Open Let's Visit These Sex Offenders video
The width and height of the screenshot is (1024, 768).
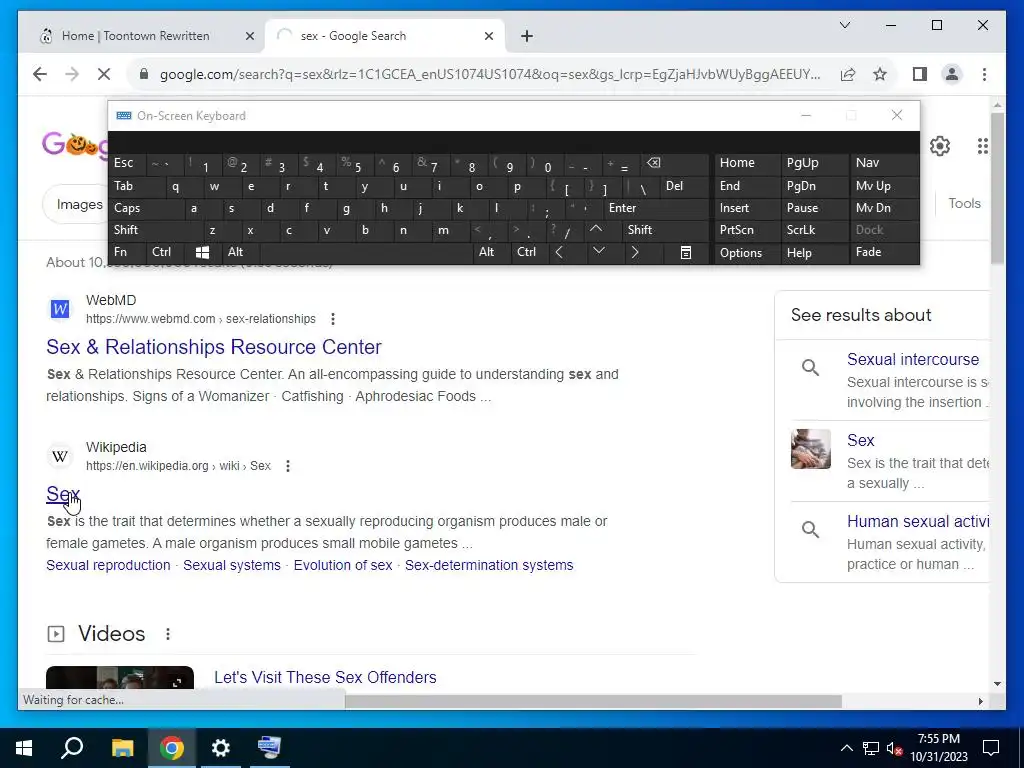pos(325,677)
